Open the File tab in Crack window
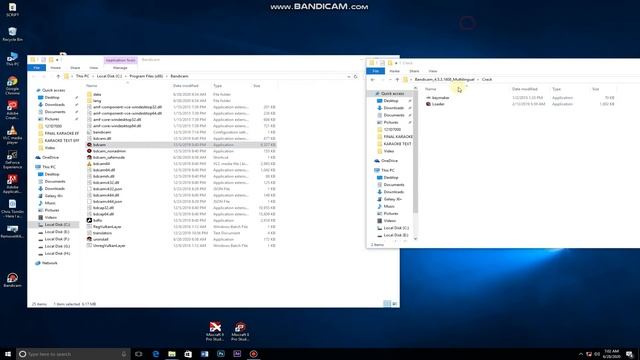This screenshot has height=360, width=640. click(x=376, y=71)
